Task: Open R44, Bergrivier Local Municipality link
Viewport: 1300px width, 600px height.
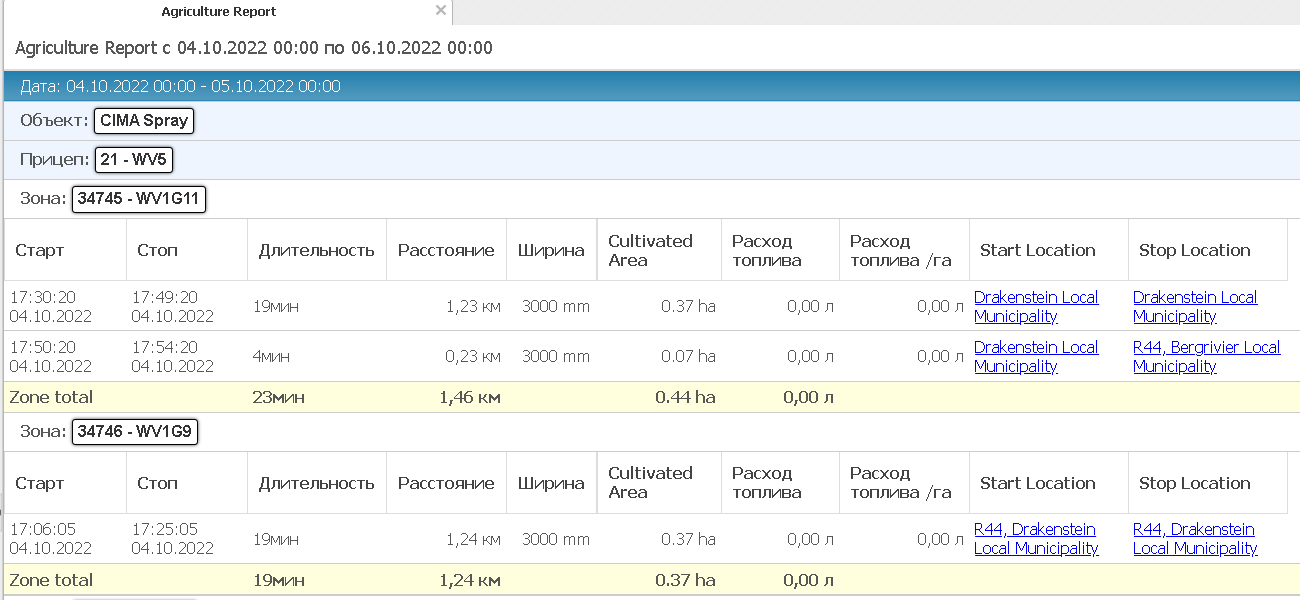Action: 1206,357
